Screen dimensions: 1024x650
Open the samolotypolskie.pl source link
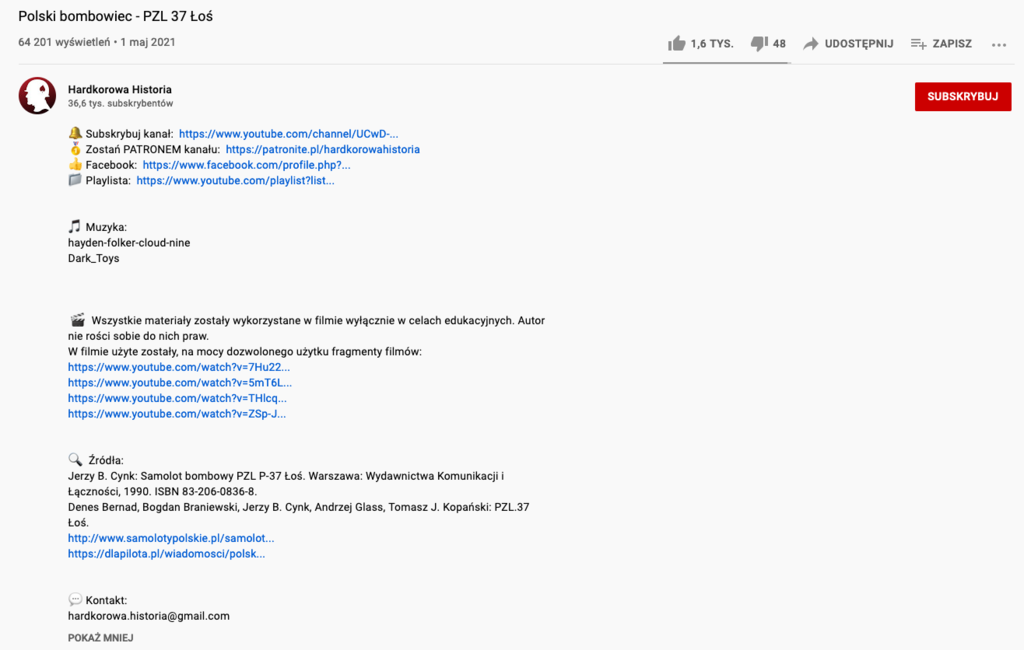click(x=171, y=538)
